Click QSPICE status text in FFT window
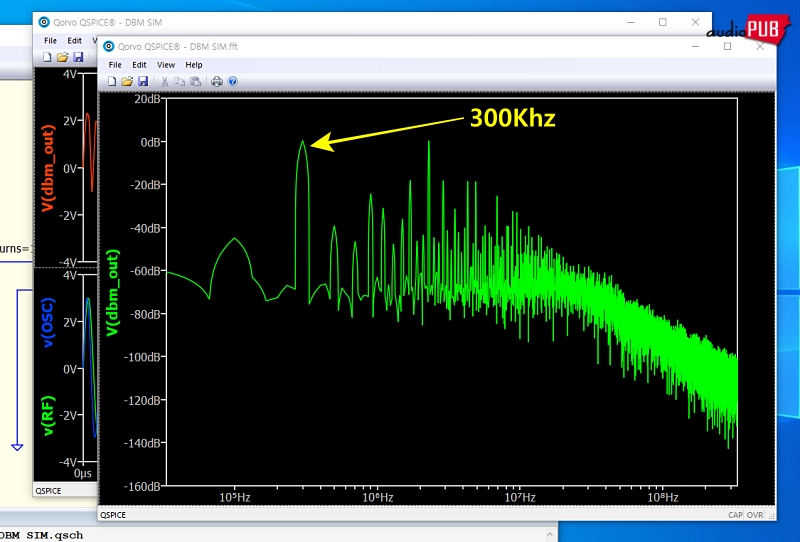 pyautogui.click(x=113, y=515)
